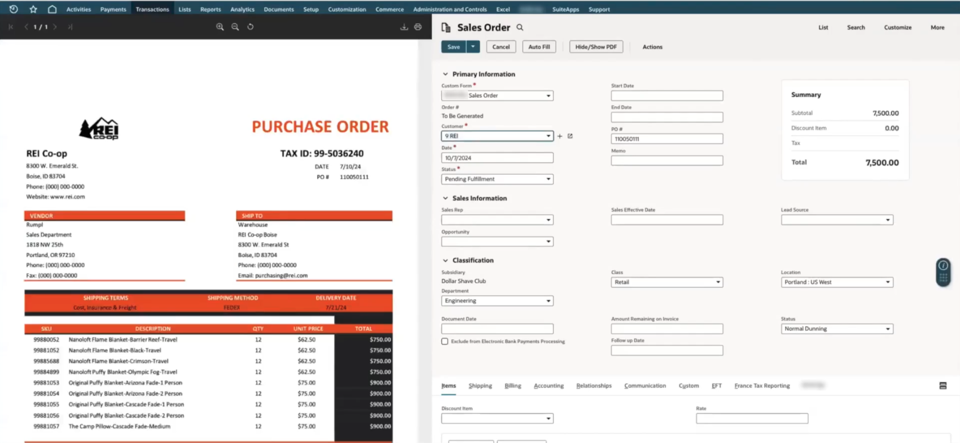Screen dimensions: 960x443
Task: Add new customer with plus icon
Action: pos(560,136)
